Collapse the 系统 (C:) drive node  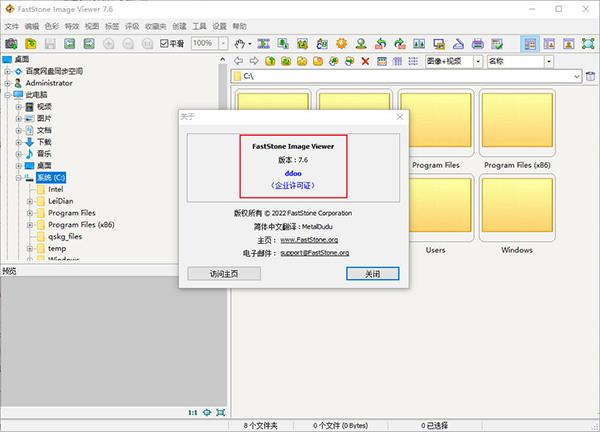17,177
